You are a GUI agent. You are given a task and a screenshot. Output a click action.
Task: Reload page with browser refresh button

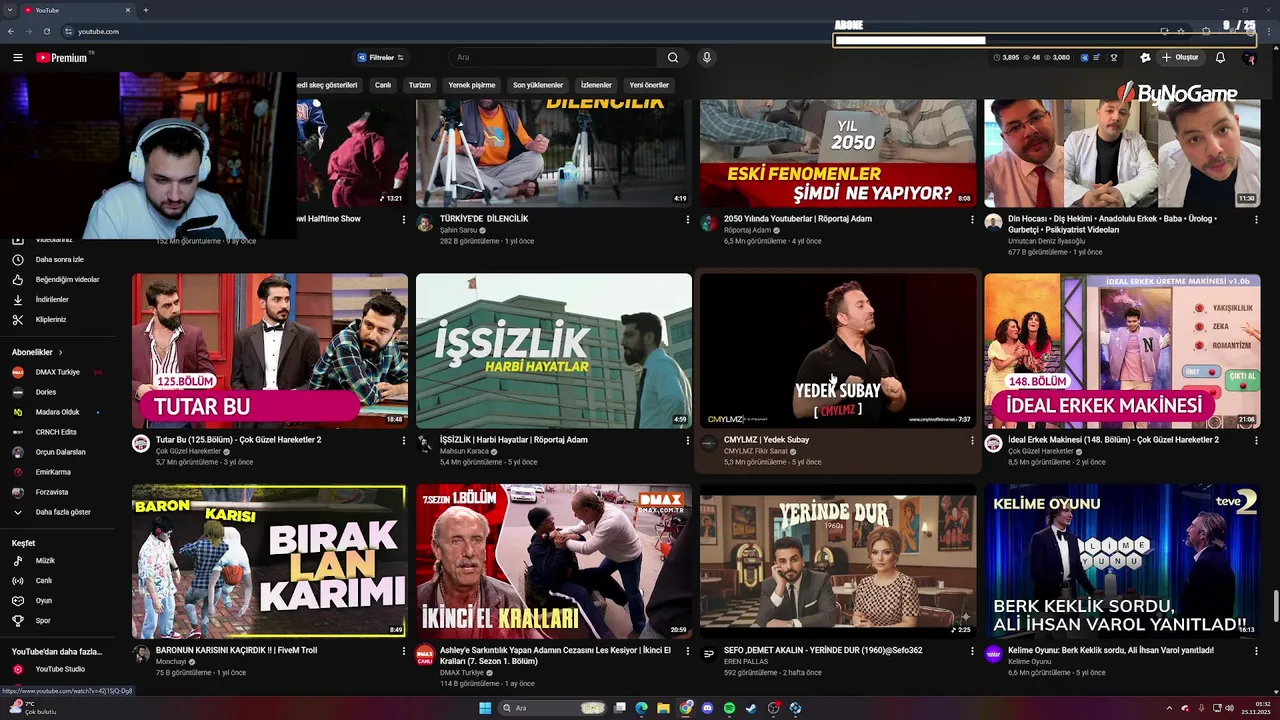pos(46,31)
